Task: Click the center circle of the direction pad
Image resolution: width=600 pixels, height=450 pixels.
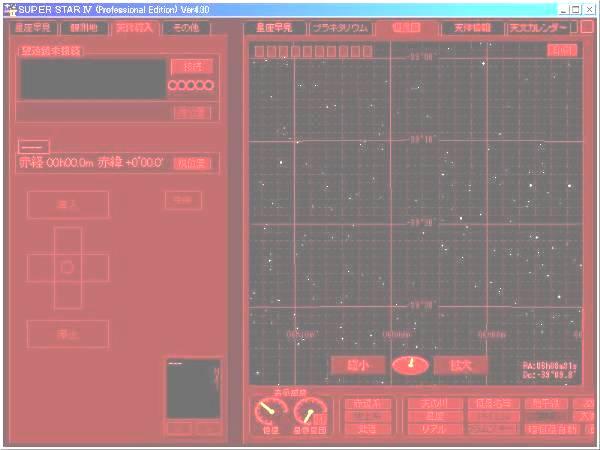Action: click(x=67, y=267)
